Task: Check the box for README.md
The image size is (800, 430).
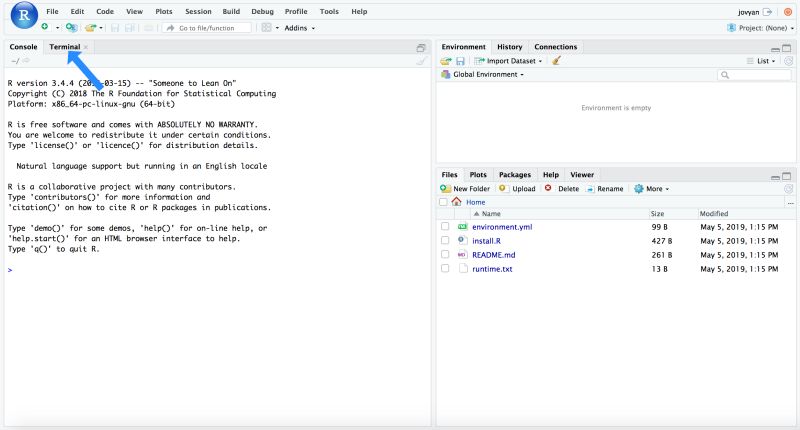Action: pyautogui.click(x=445, y=255)
